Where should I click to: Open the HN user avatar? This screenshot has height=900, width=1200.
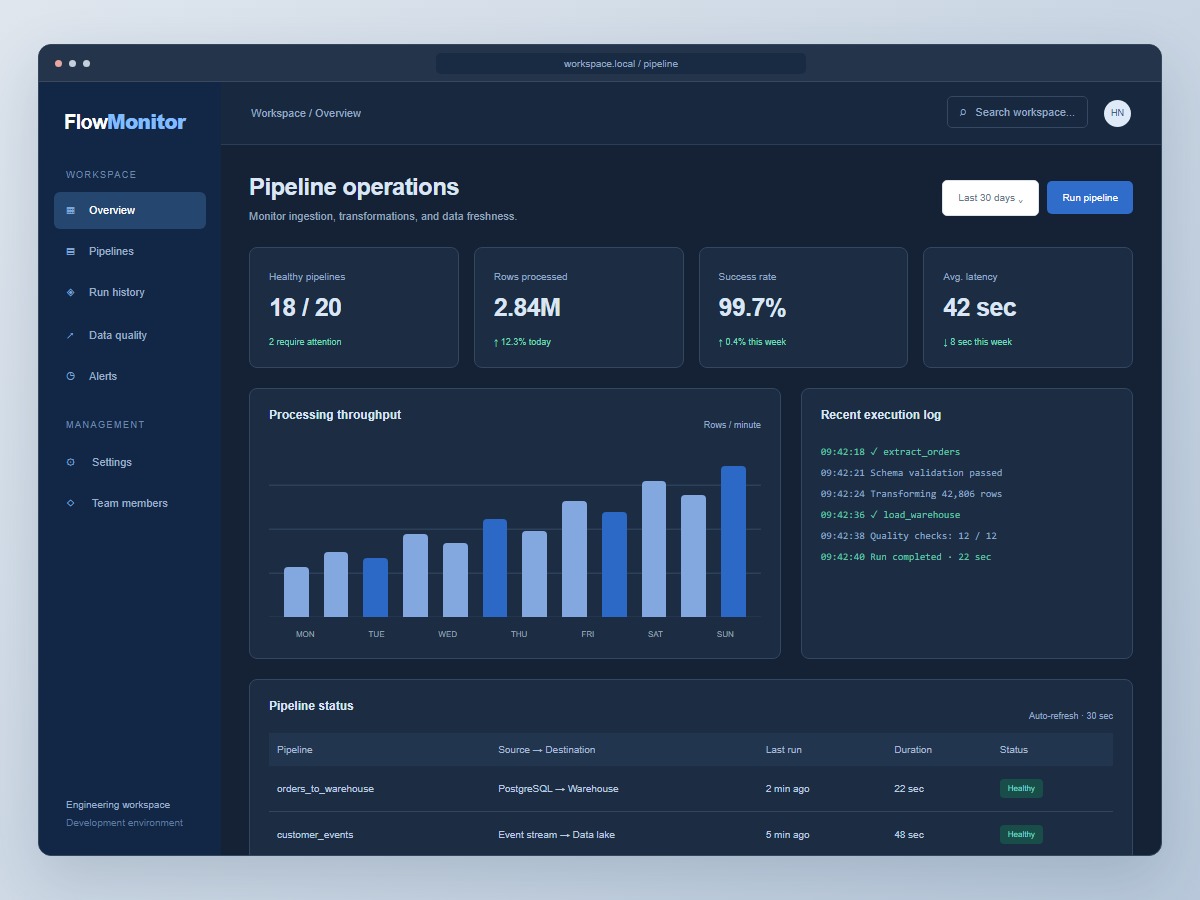tap(1117, 113)
